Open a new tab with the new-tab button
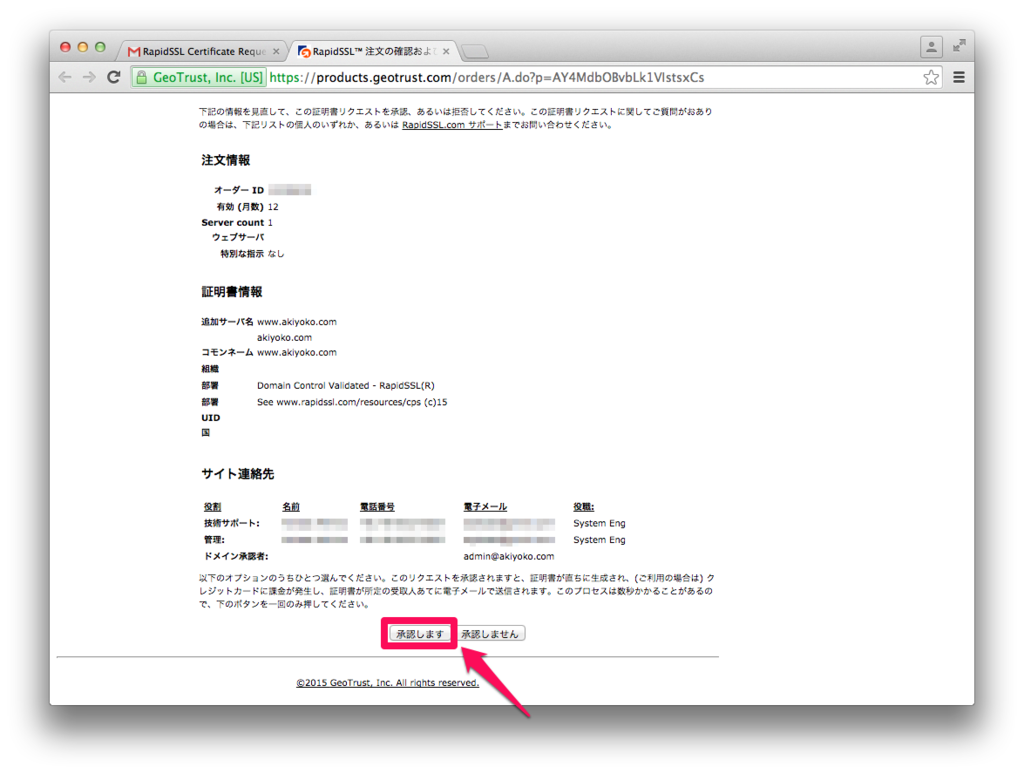This screenshot has width=1024, height=774. [x=475, y=51]
